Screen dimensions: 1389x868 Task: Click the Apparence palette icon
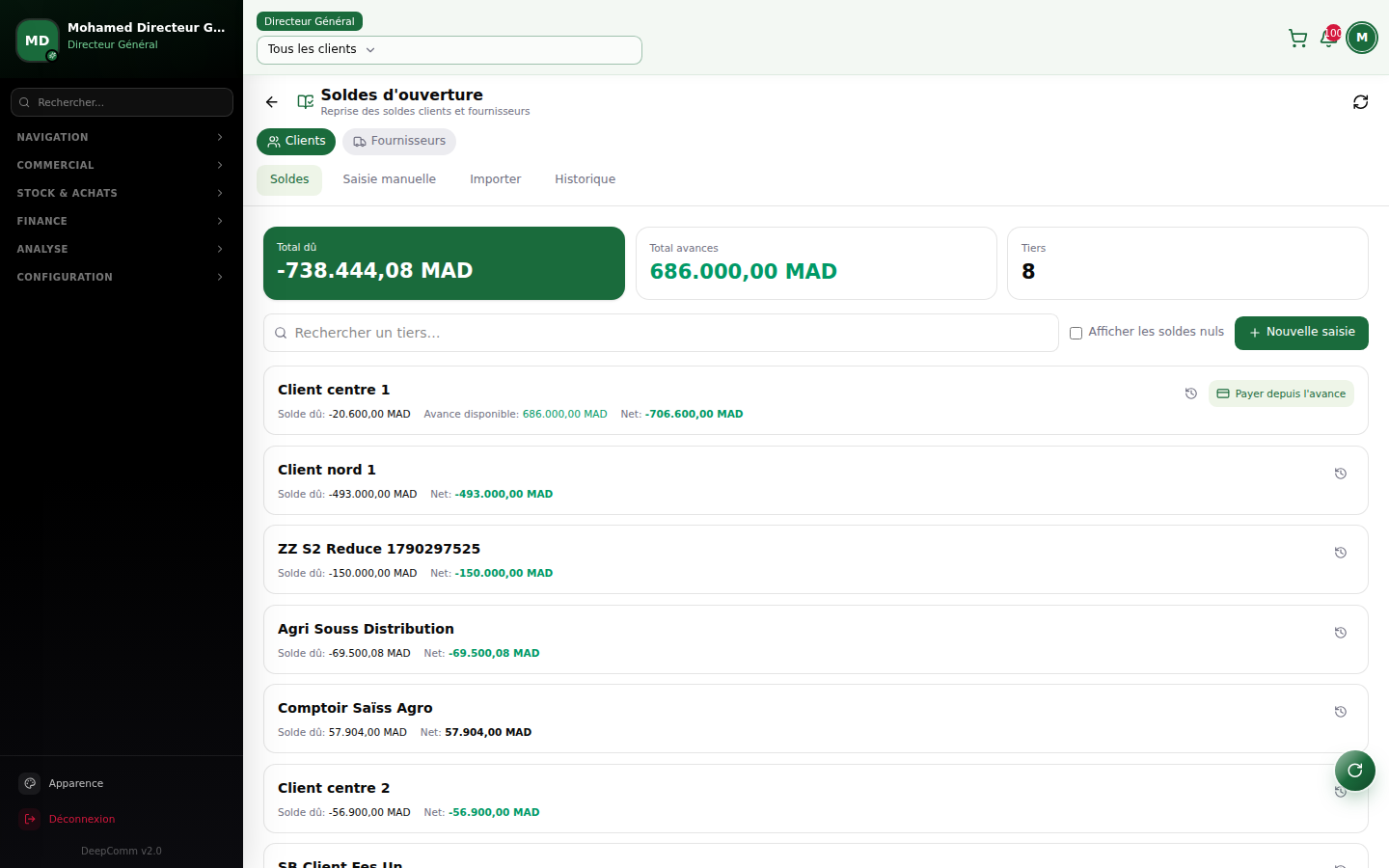[x=30, y=783]
